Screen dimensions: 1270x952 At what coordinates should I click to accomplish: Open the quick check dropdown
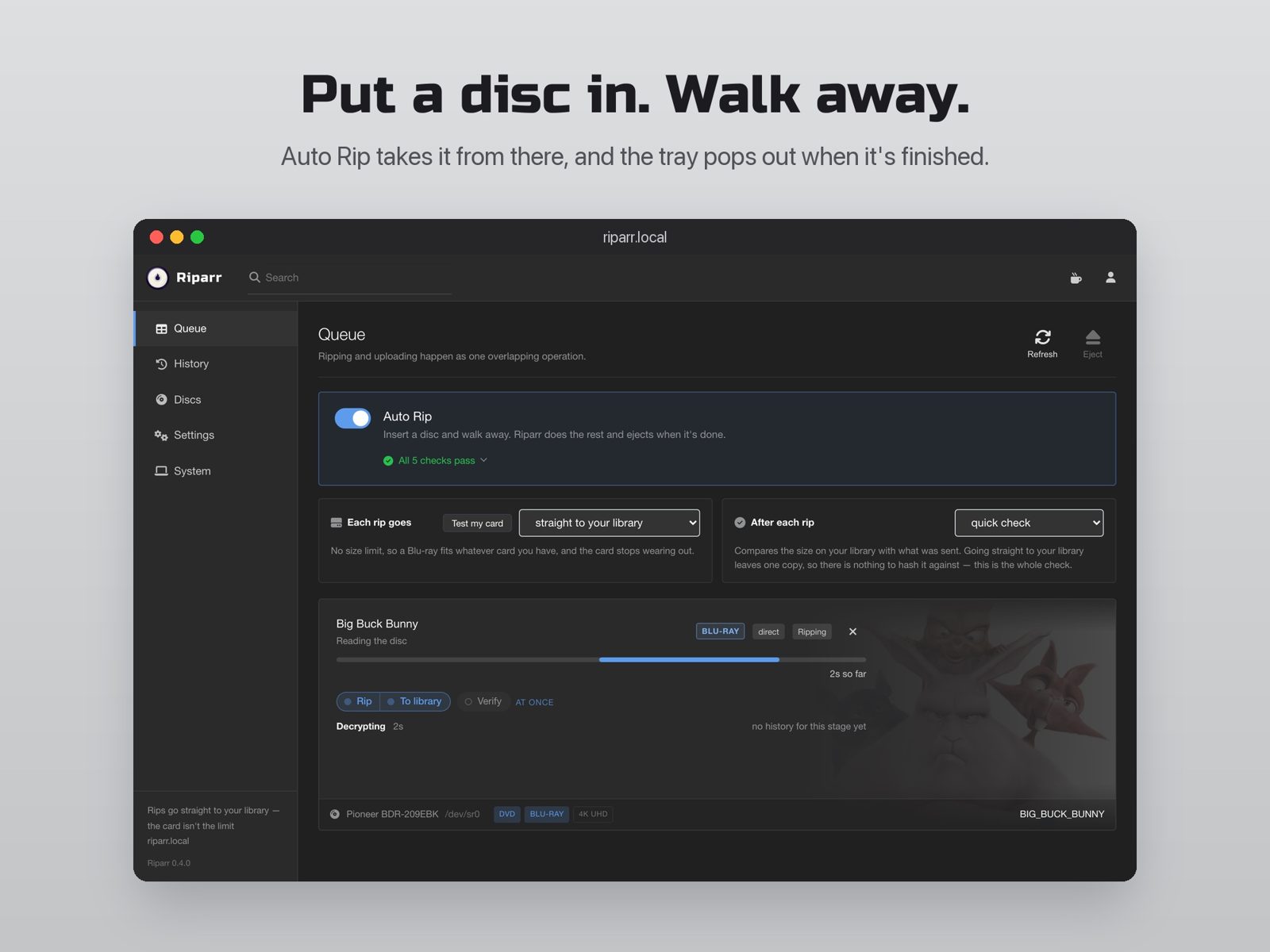(1029, 523)
